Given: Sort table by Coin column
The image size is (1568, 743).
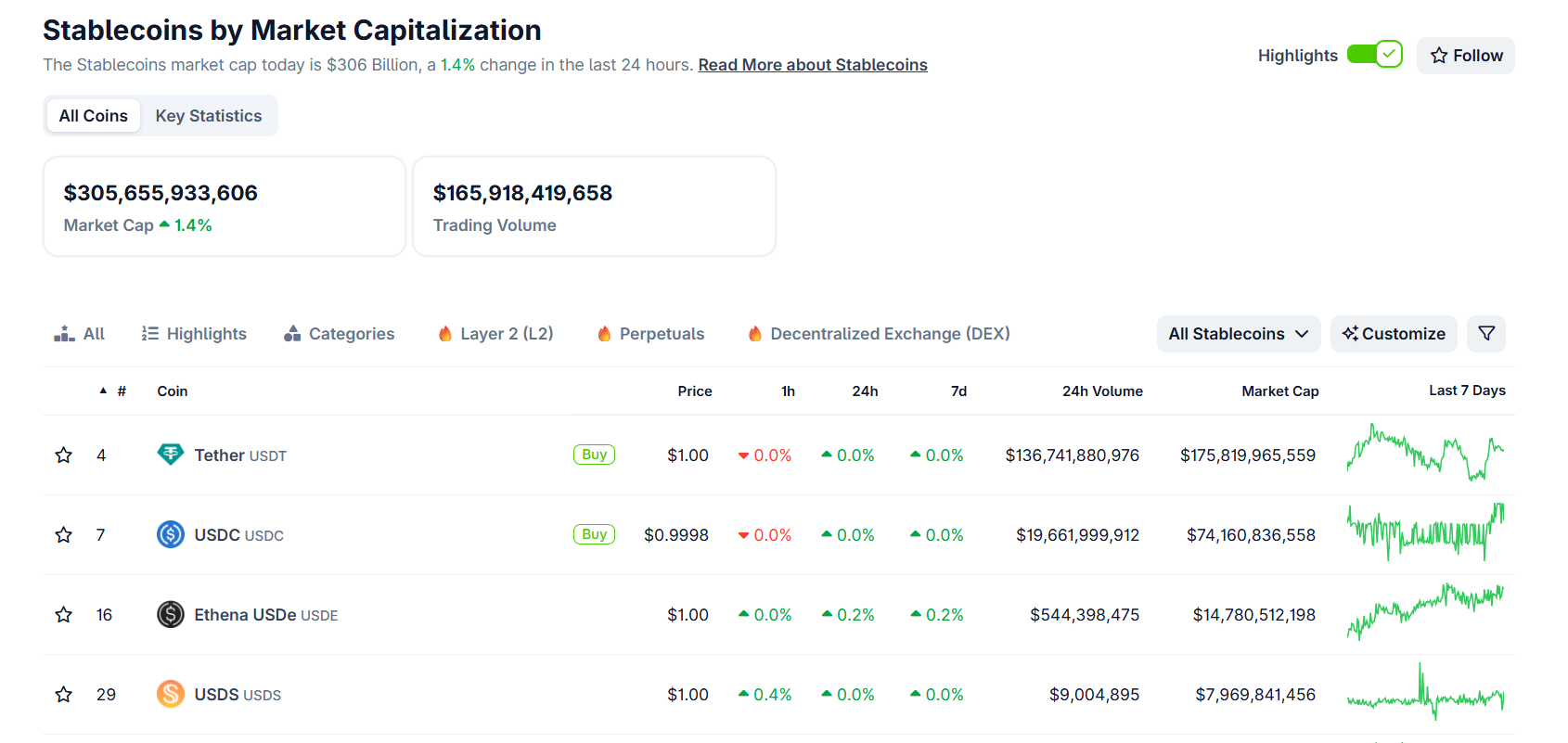Looking at the screenshot, I should [x=173, y=391].
